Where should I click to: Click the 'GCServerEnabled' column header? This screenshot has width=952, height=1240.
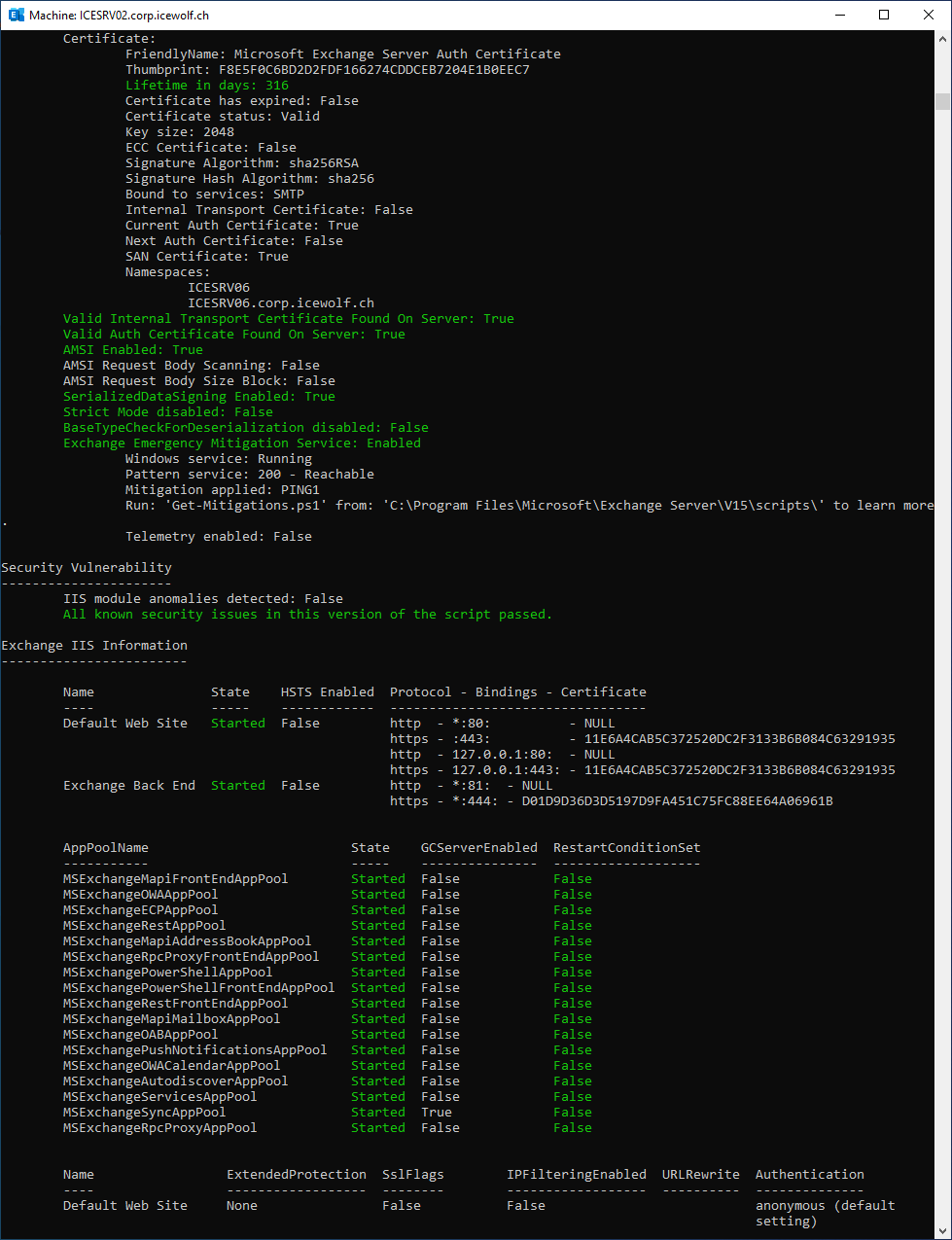pyautogui.click(x=479, y=848)
